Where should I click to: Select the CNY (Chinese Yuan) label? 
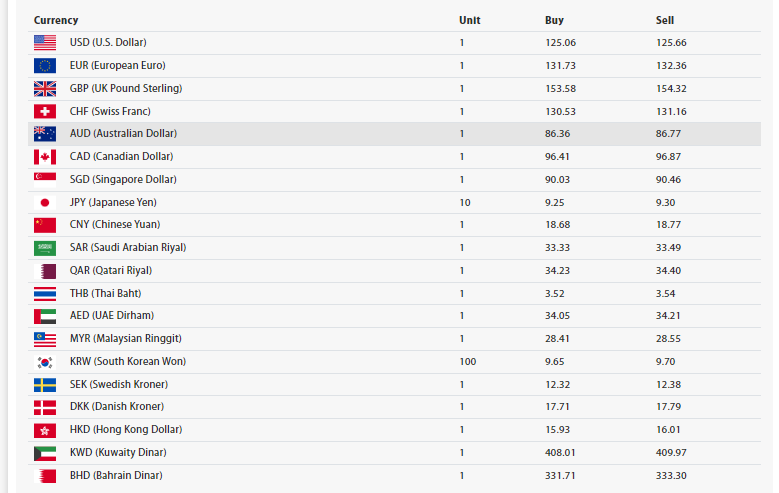[x=114, y=225]
